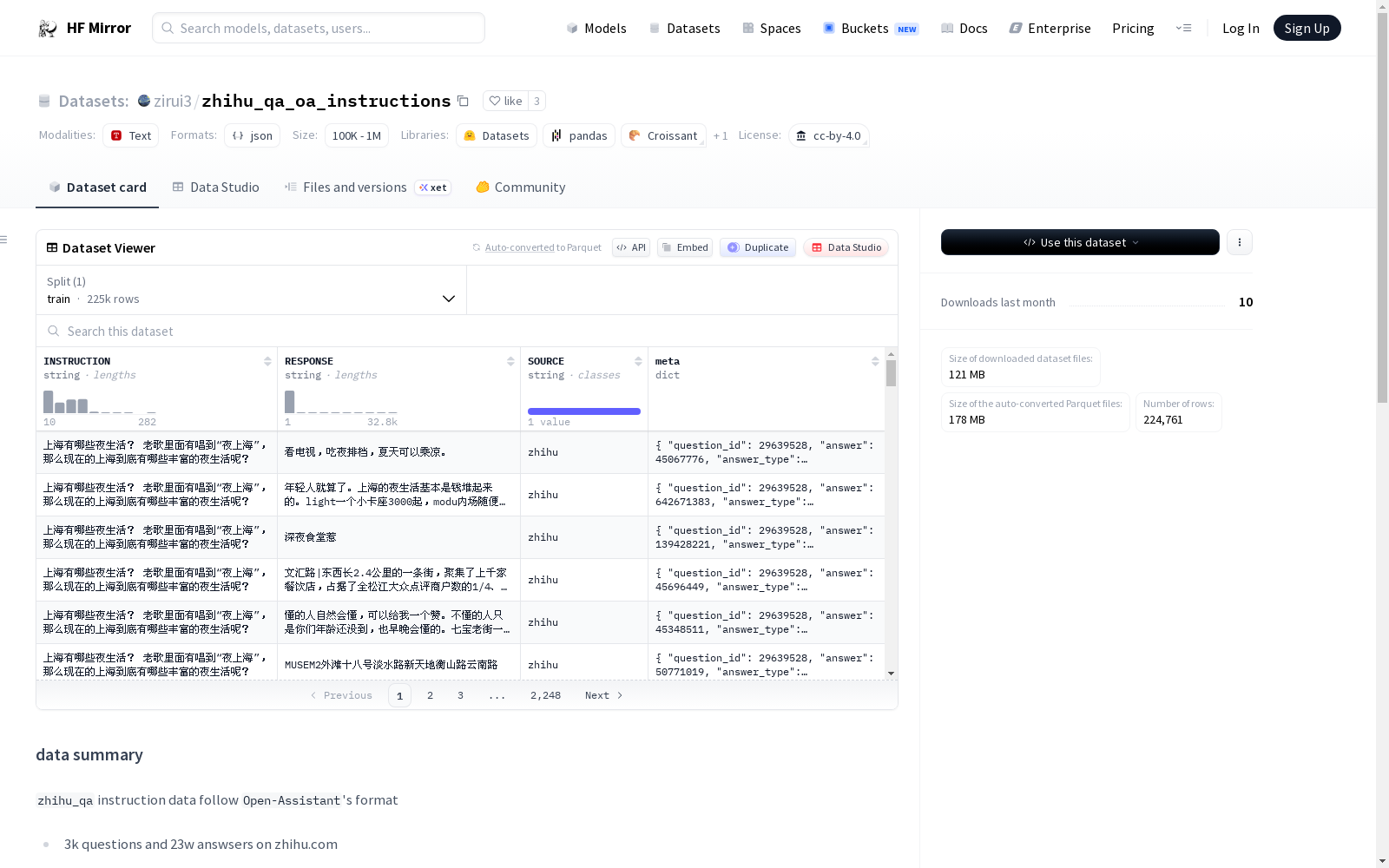
Task: Click the cc-by-4.0 license tag
Action: pos(829,135)
